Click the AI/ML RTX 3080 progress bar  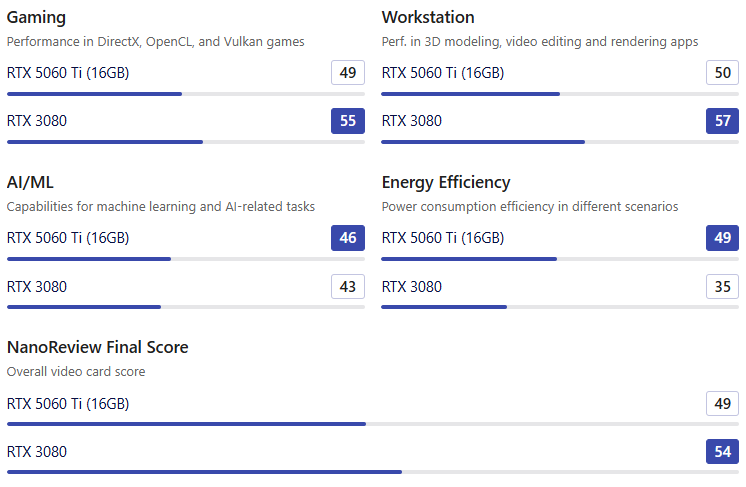pos(186,307)
